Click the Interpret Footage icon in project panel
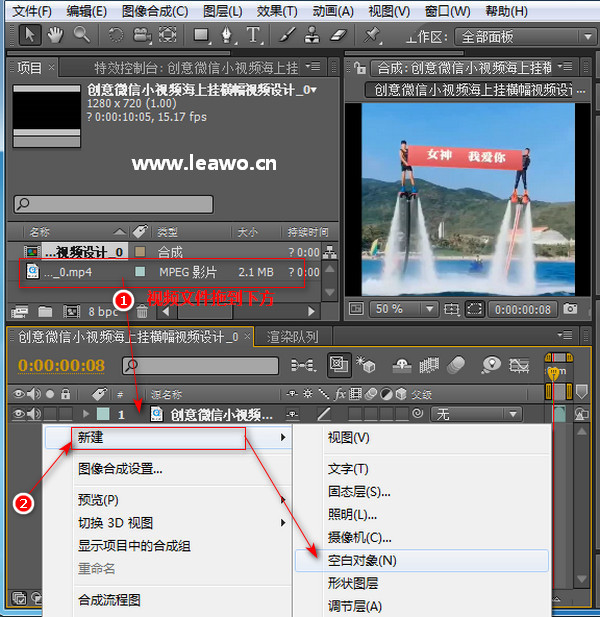 pos(19,312)
